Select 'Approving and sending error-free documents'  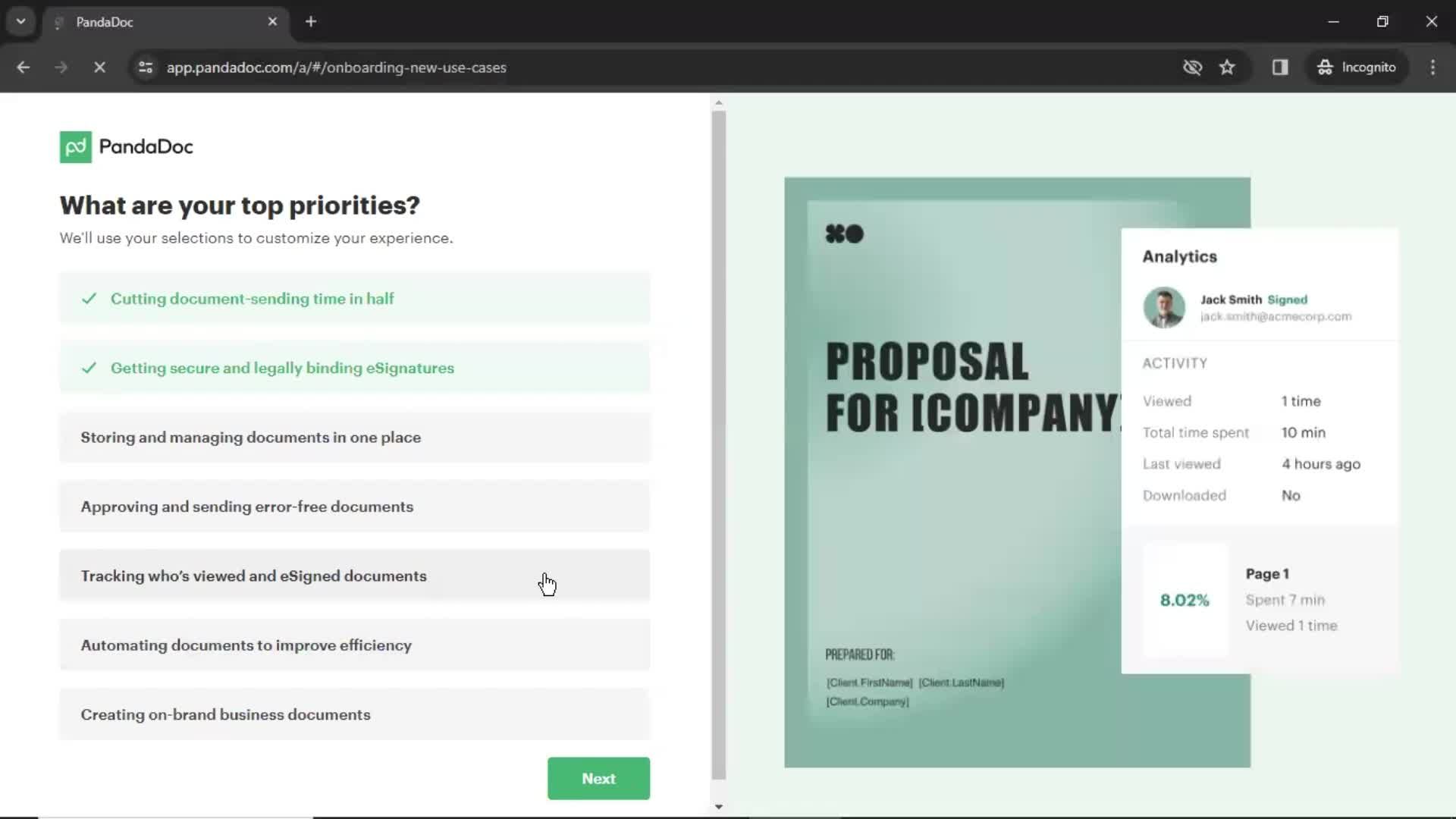pos(354,506)
